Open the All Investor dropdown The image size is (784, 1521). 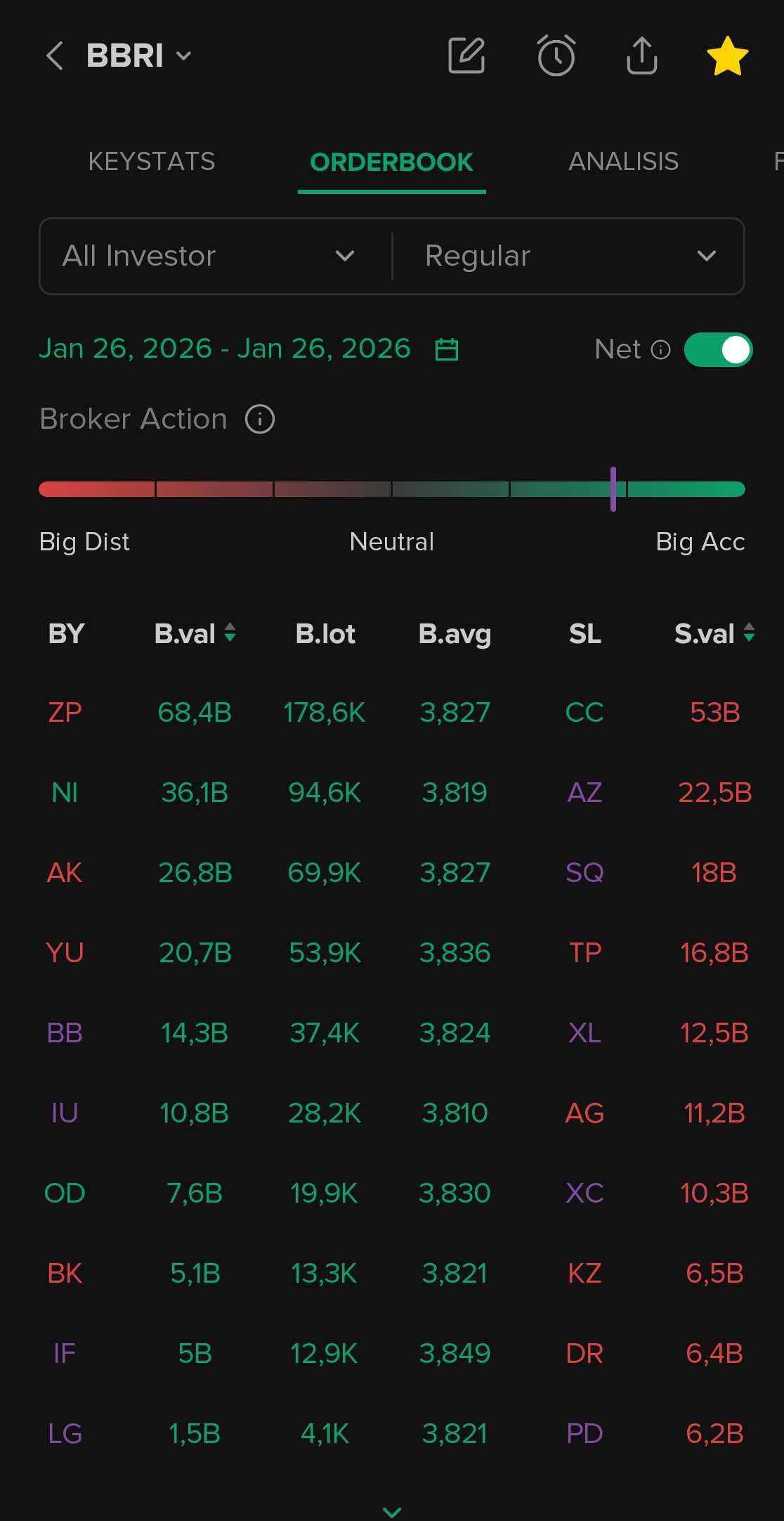pos(209,256)
